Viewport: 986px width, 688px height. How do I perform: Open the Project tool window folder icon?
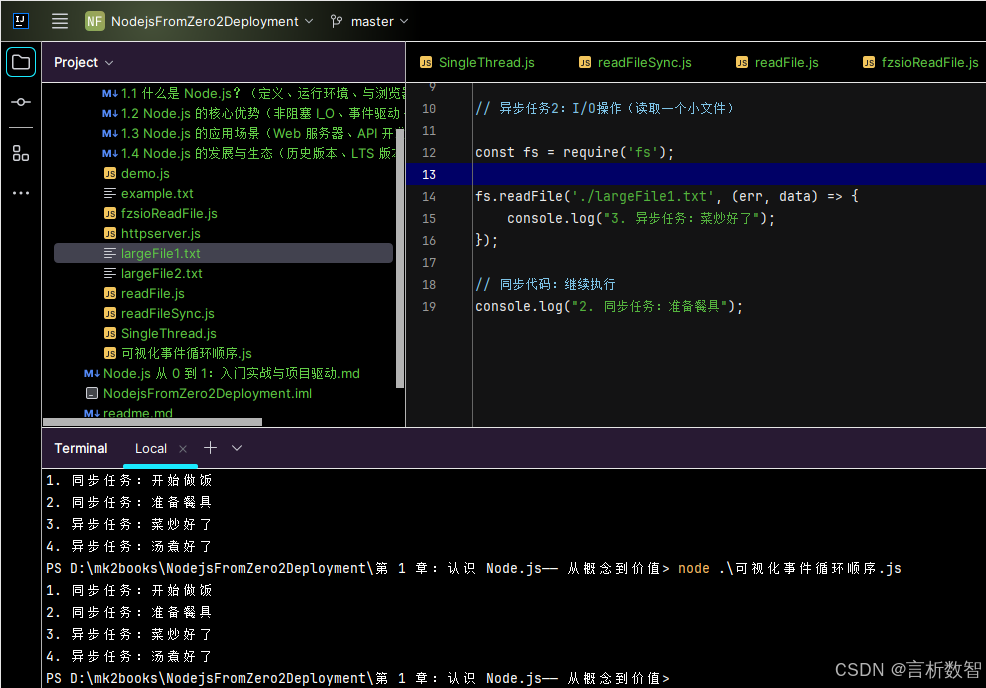point(21,62)
